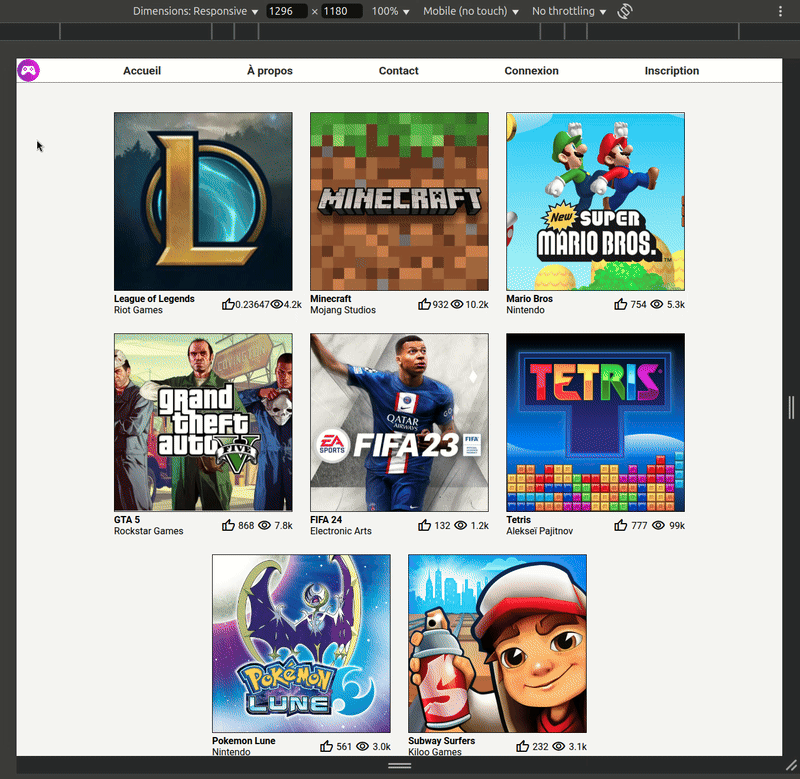The image size is (800, 779).
Task: Open the DevTools three-dot options menu
Action: click(780, 12)
